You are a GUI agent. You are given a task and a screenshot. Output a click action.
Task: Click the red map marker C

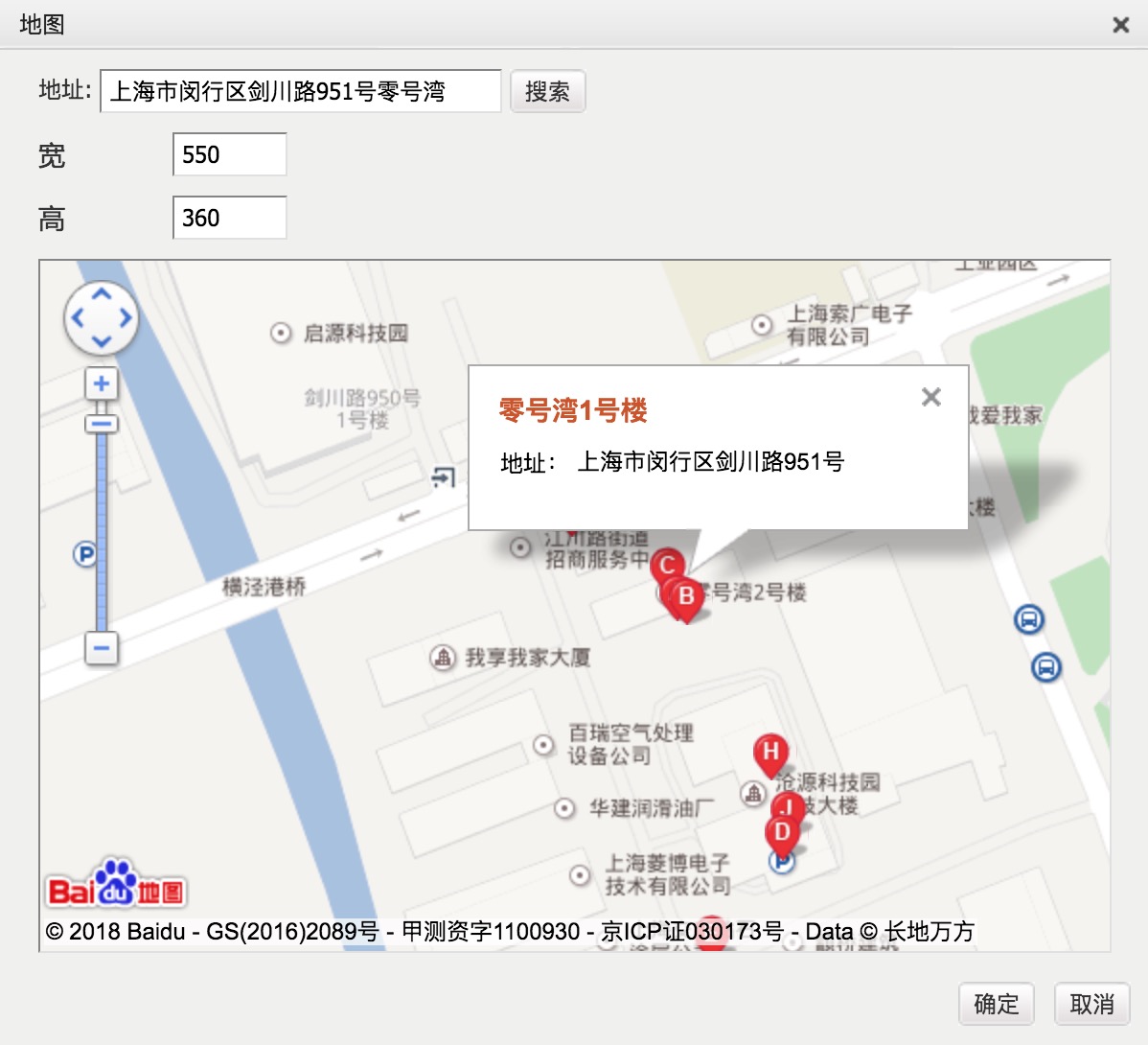(667, 565)
